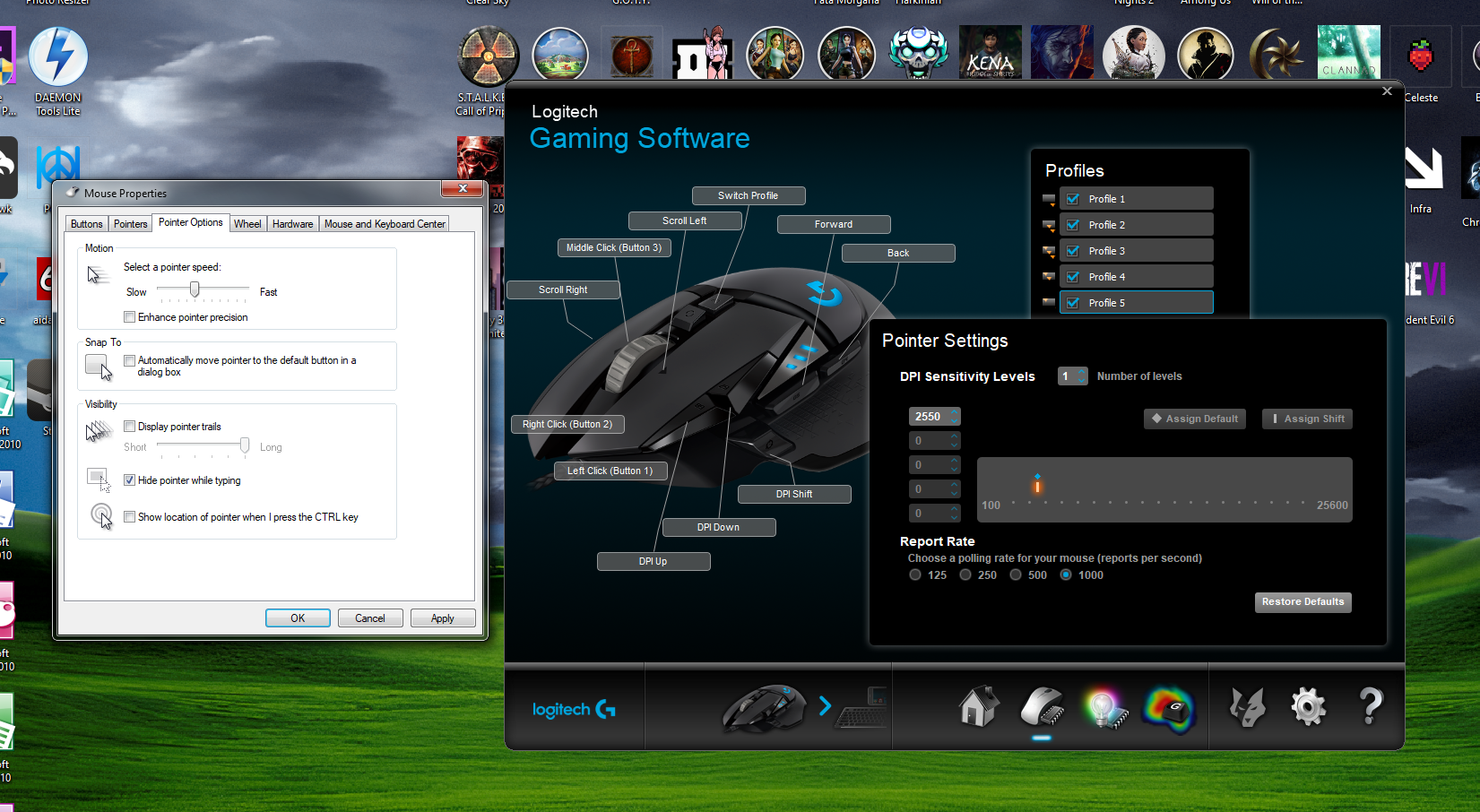
Task: Select the 500 report rate option
Action: point(1016,575)
